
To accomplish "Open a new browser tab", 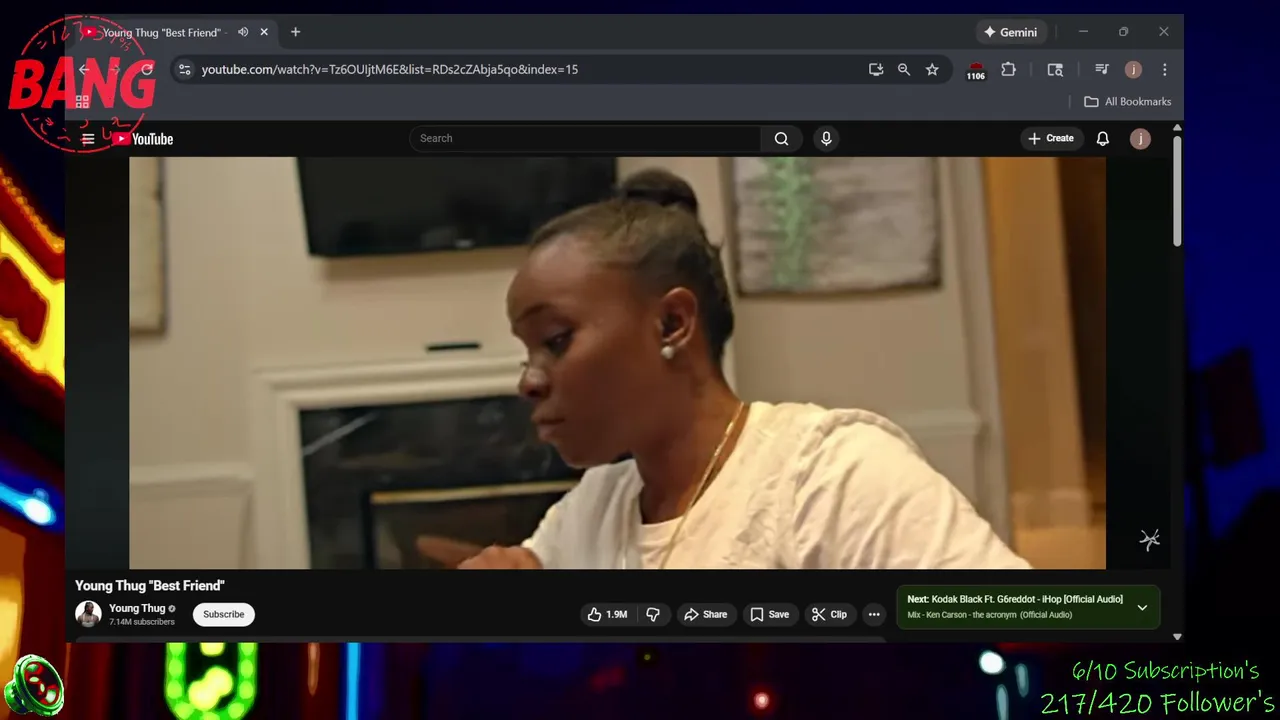I will pyautogui.click(x=295, y=32).
